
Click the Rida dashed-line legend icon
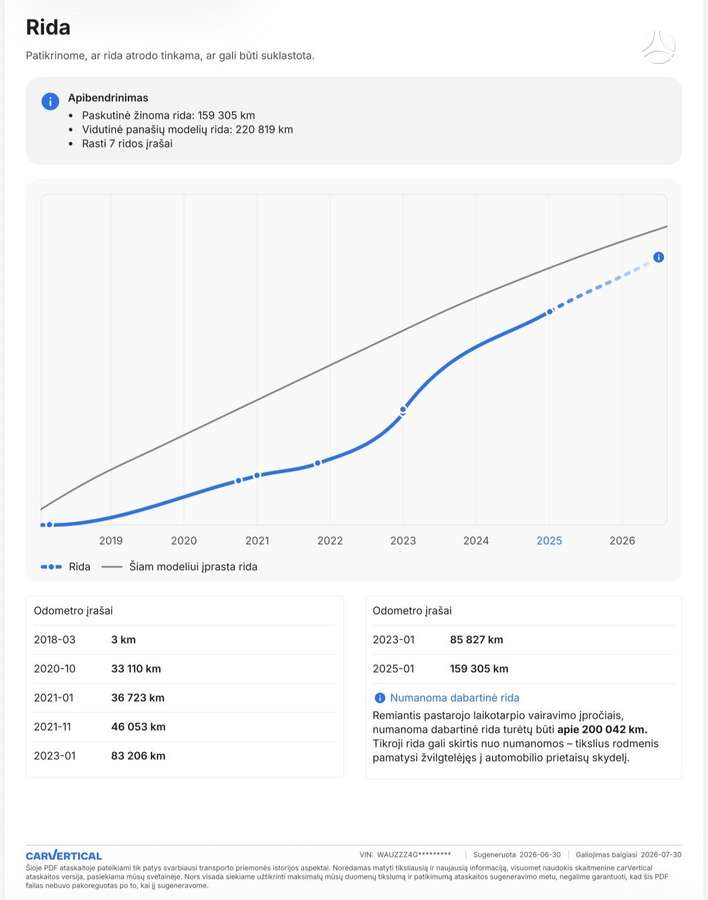click(51, 567)
